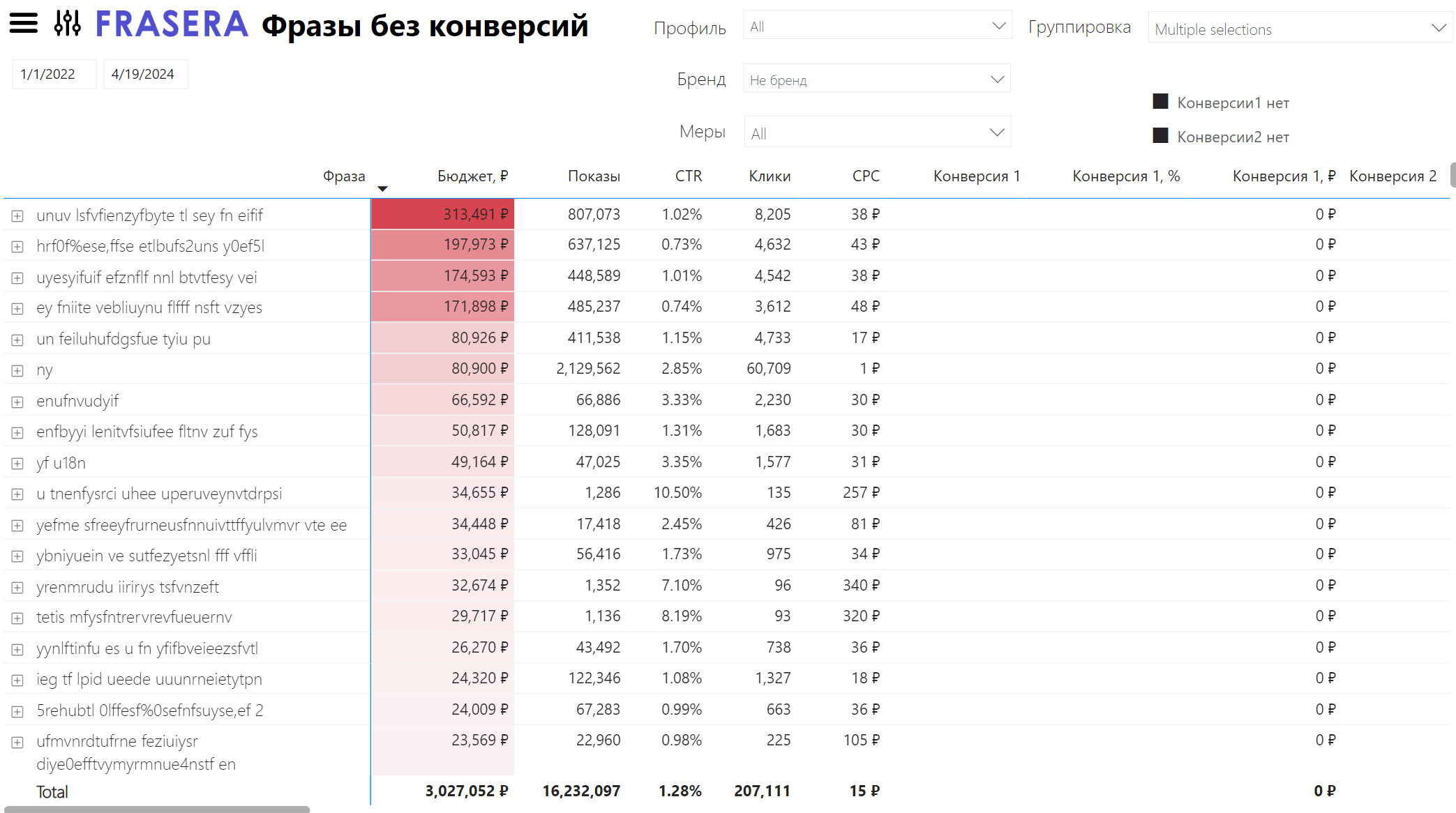1456x813 pixels.
Task: Click the FRASERA logo
Action: (172, 24)
